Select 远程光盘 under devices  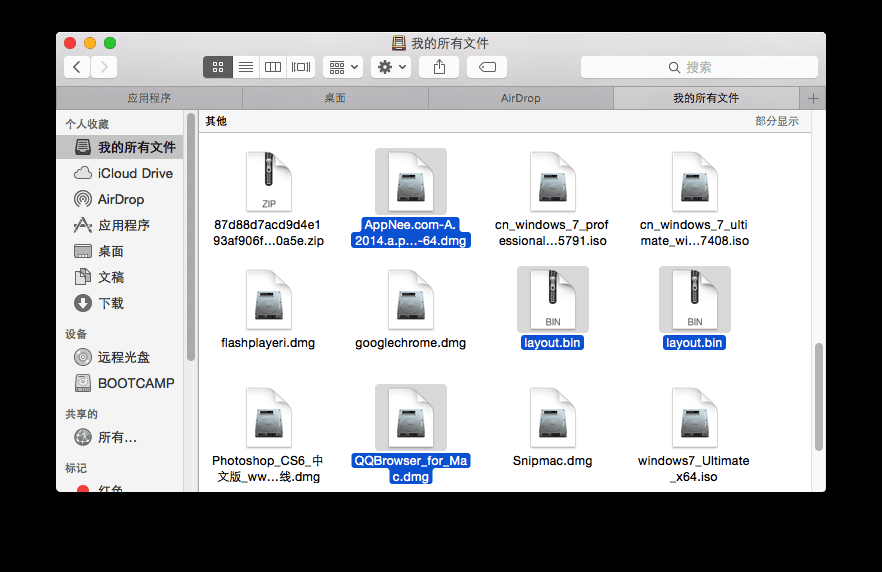[120, 357]
